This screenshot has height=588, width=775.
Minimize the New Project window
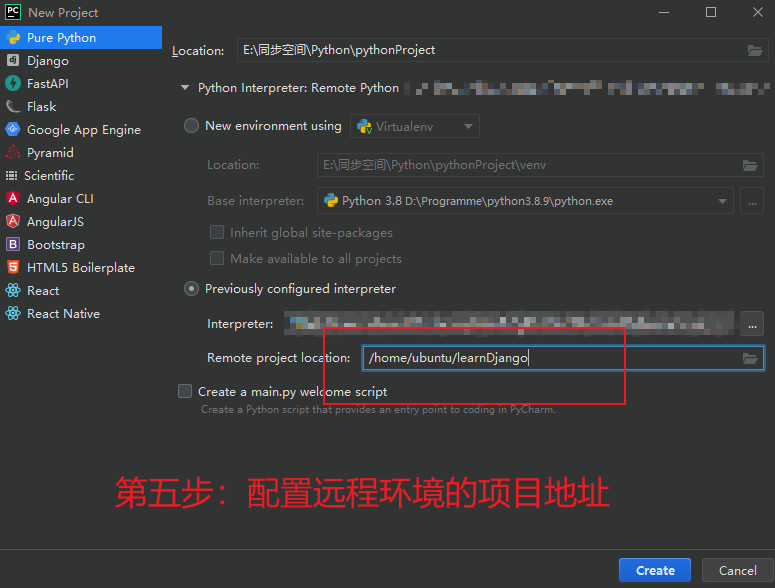pyautogui.click(x=664, y=12)
